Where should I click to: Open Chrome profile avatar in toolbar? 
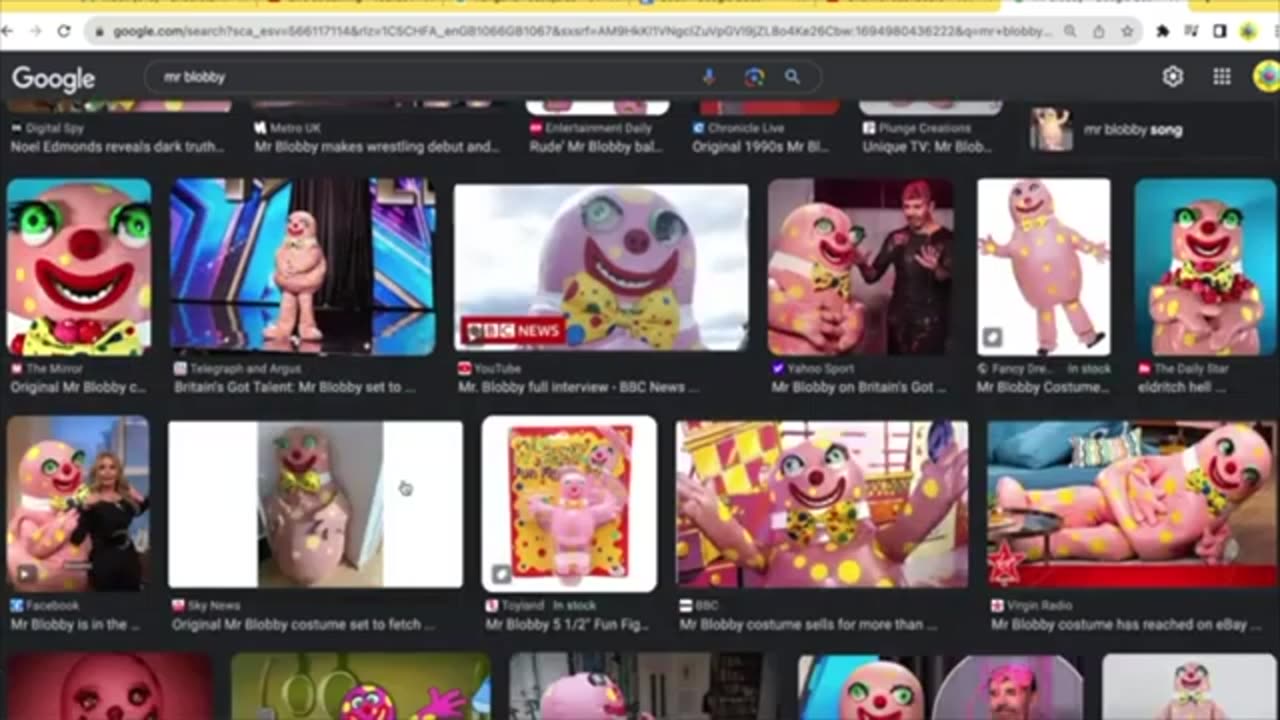point(1248,31)
